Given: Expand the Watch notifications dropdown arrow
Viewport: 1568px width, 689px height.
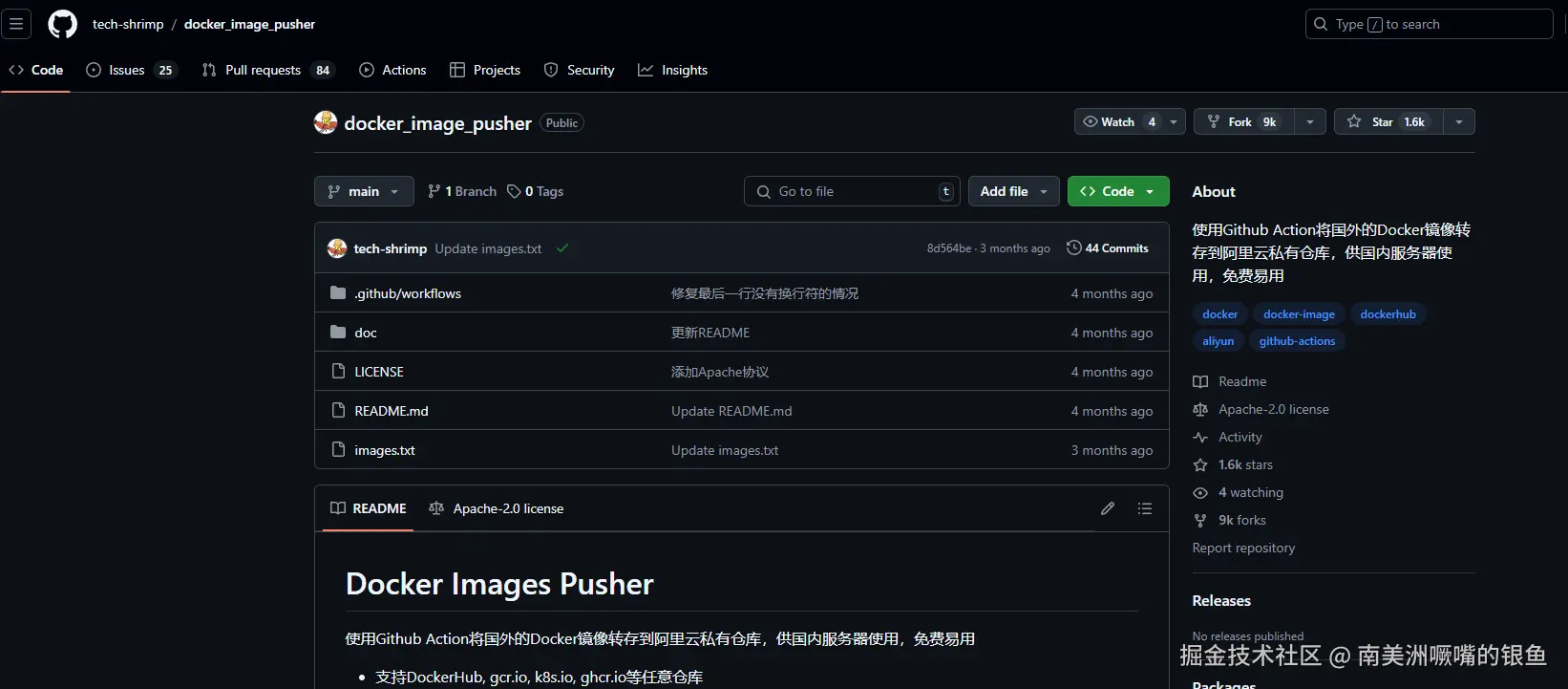Looking at the screenshot, I should coord(1175,121).
